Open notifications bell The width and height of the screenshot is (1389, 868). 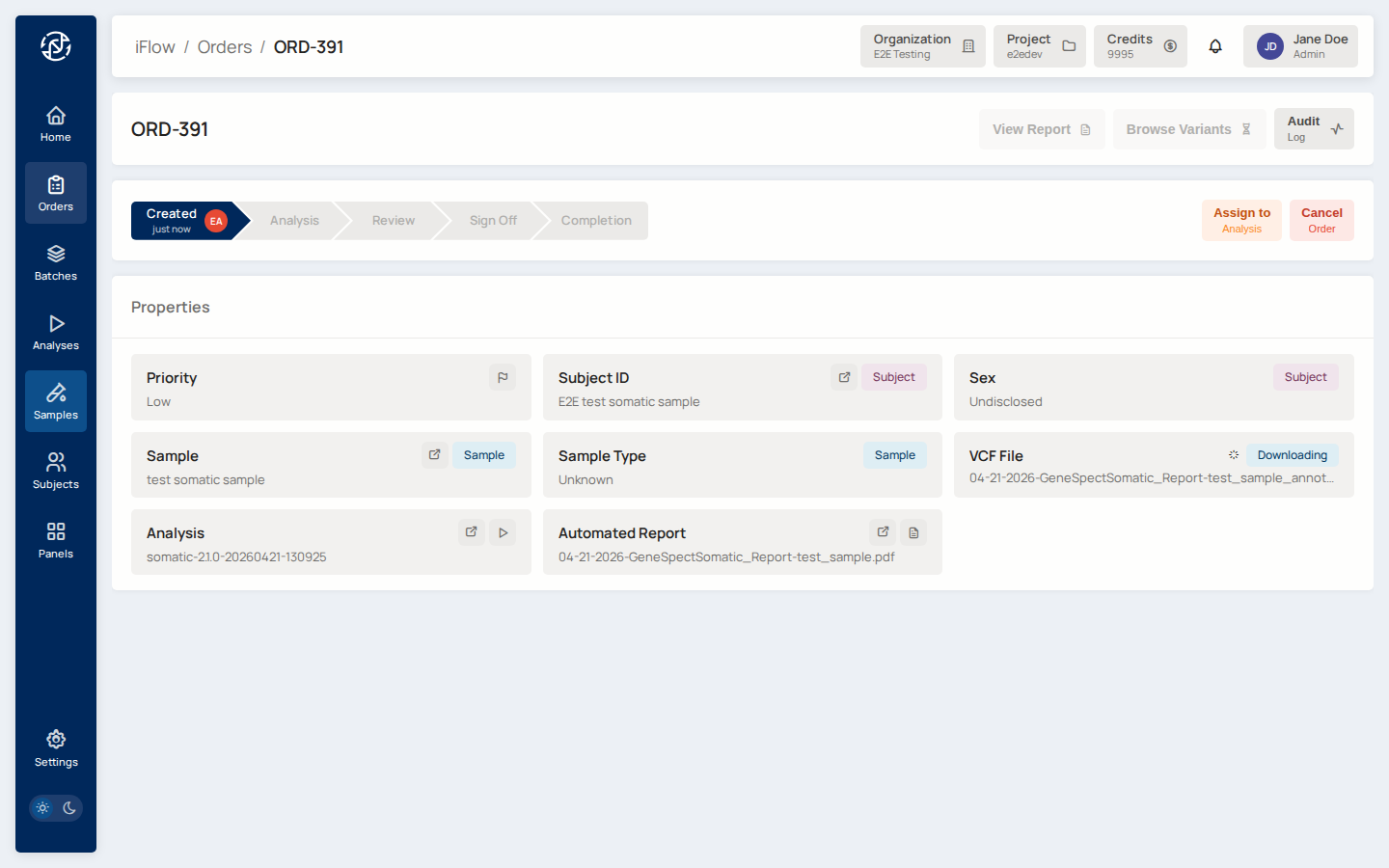pos(1215,46)
